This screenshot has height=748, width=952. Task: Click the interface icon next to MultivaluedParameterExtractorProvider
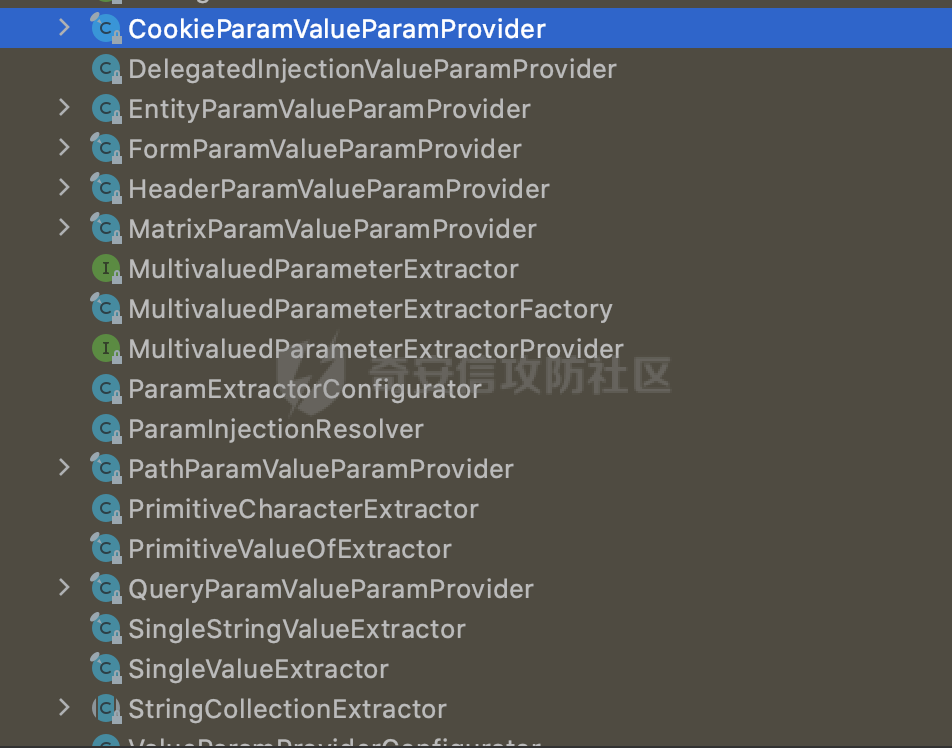pyautogui.click(x=105, y=349)
